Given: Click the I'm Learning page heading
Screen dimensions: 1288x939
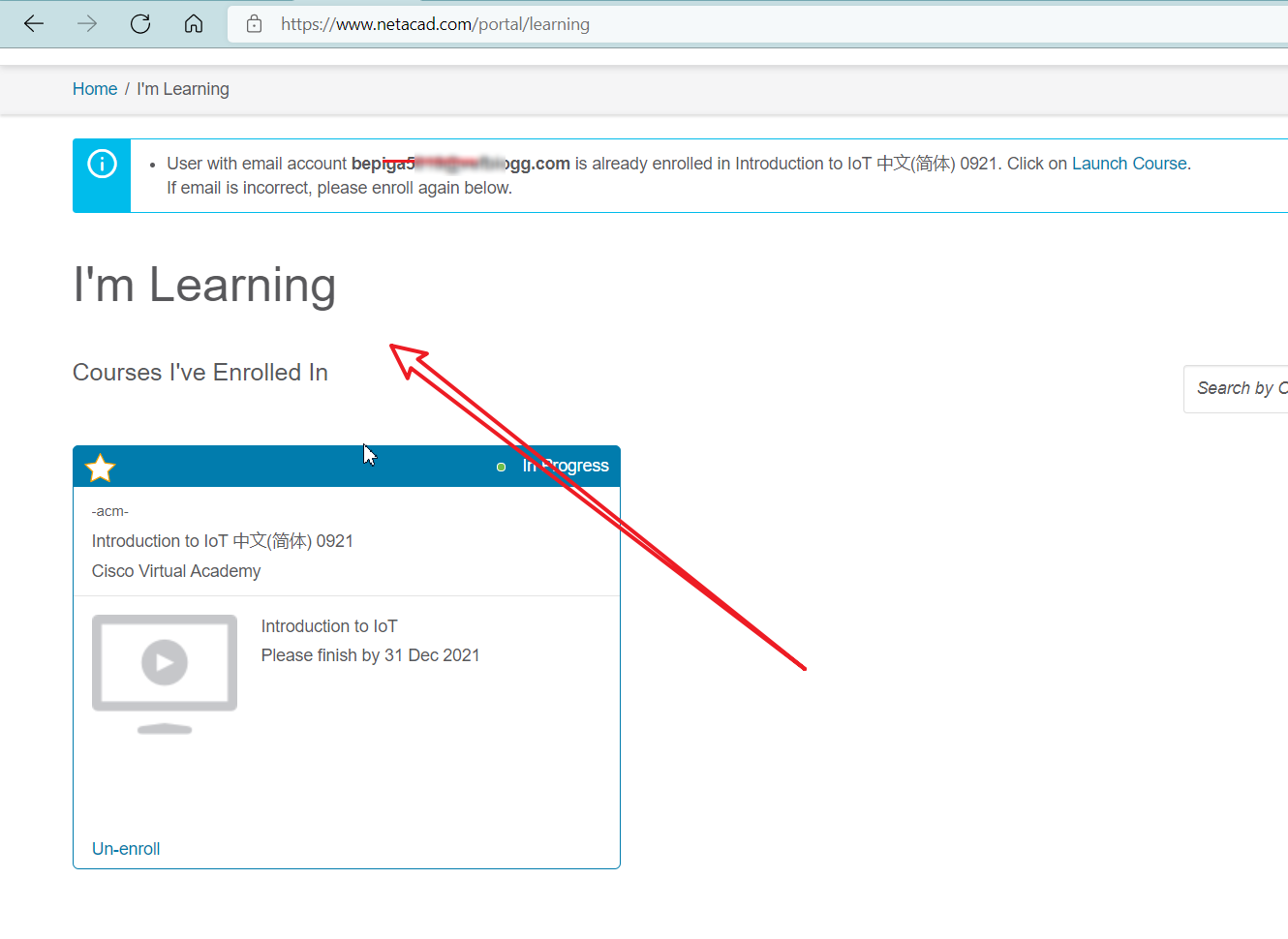Looking at the screenshot, I should [x=204, y=286].
